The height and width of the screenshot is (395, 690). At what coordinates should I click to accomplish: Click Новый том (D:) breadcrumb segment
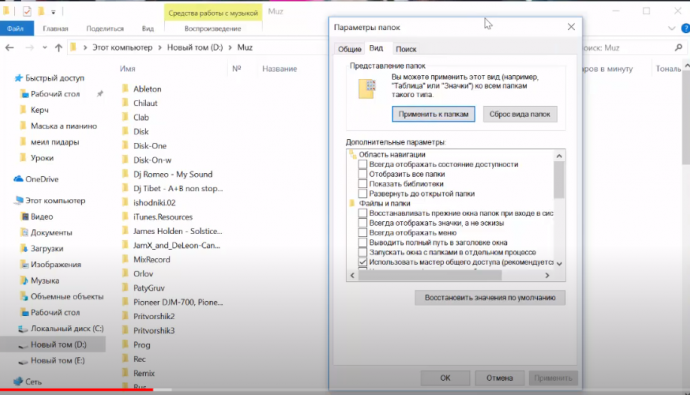tap(195, 48)
